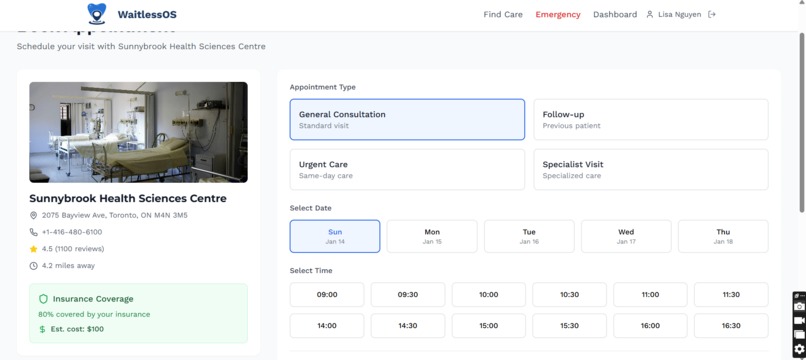Click the phone number +1-416-480-6100
The width and height of the screenshot is (806, 360).
click(x=72, y=232)
